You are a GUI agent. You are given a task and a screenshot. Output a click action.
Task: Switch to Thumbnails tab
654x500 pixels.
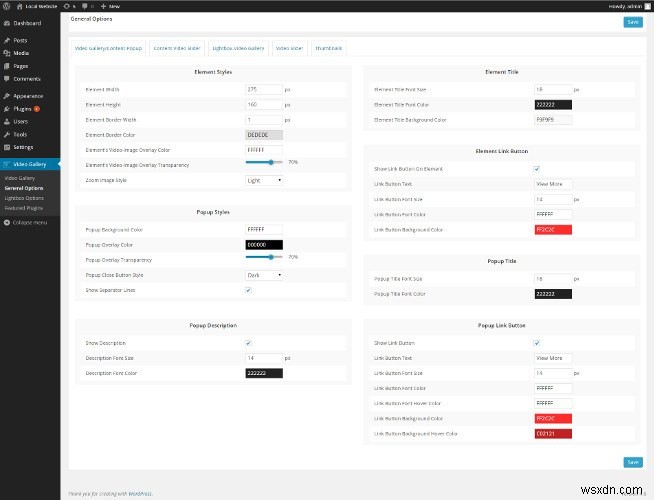click(x=329, y=48)
